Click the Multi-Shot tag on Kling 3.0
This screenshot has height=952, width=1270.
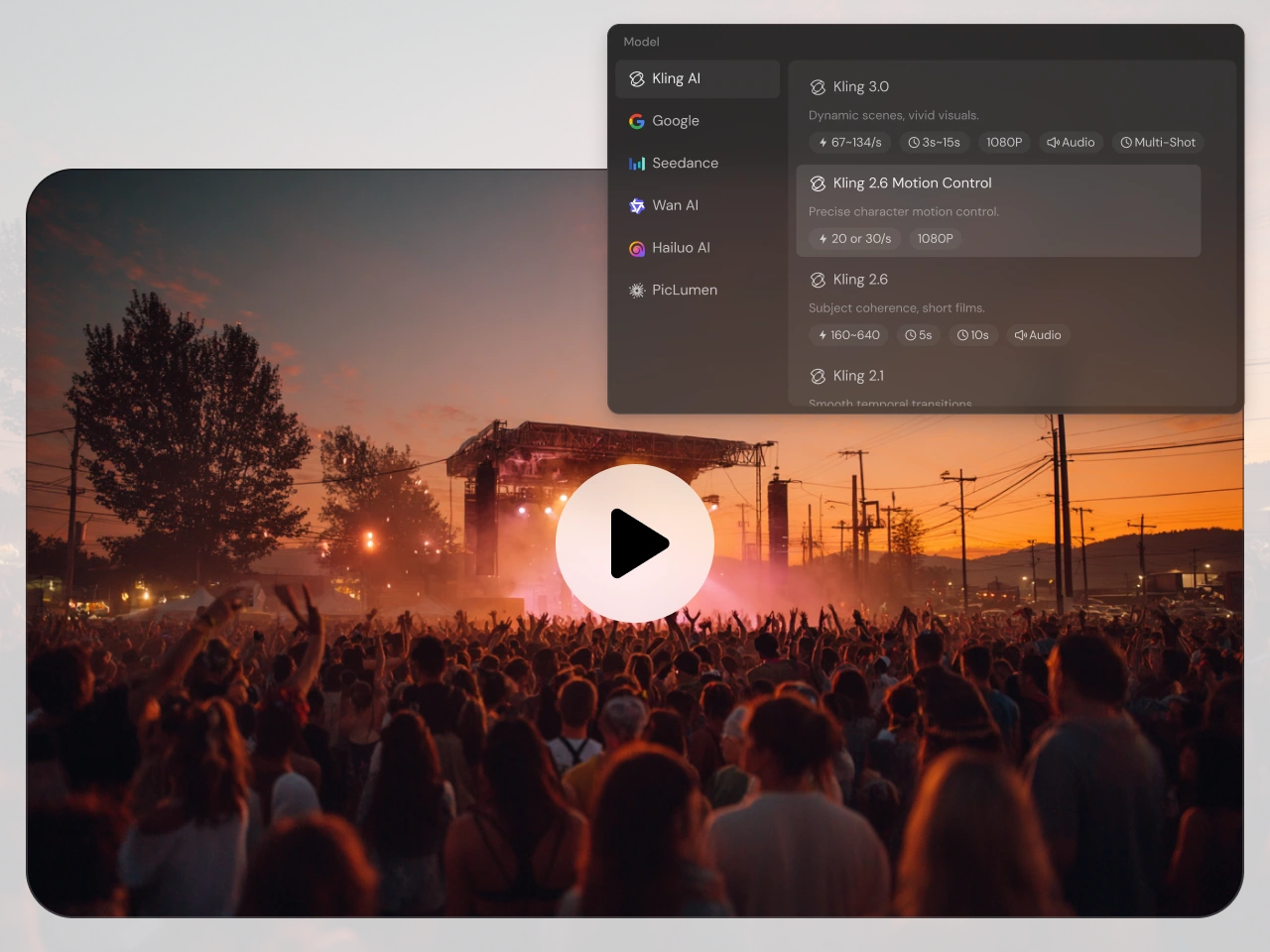pos(1158,143)
